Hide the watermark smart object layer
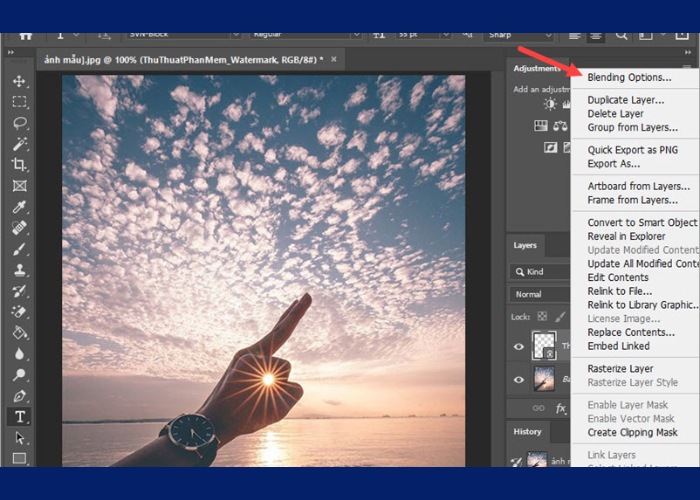Screen dimensions: 700x500 [x=518, y=346]
